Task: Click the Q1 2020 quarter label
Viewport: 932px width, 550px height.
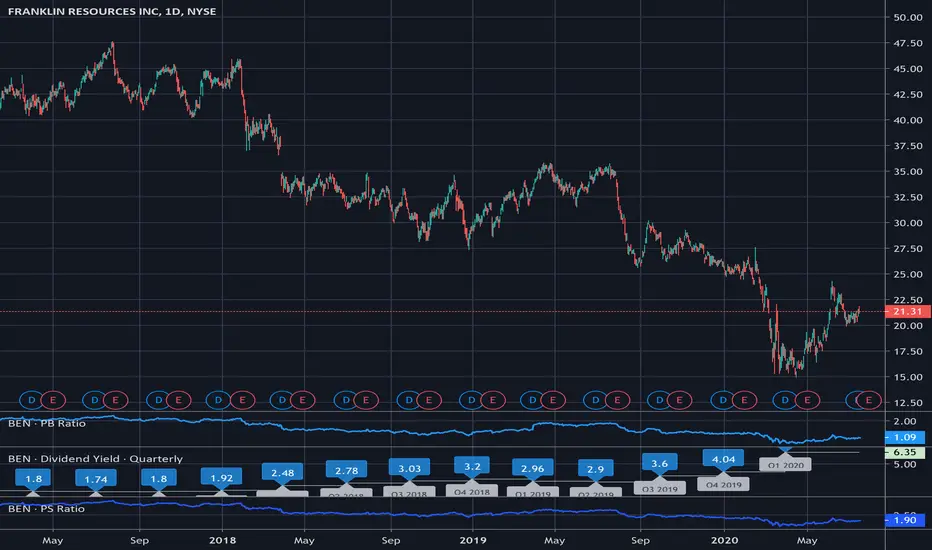Action: (x=785, y=465)
